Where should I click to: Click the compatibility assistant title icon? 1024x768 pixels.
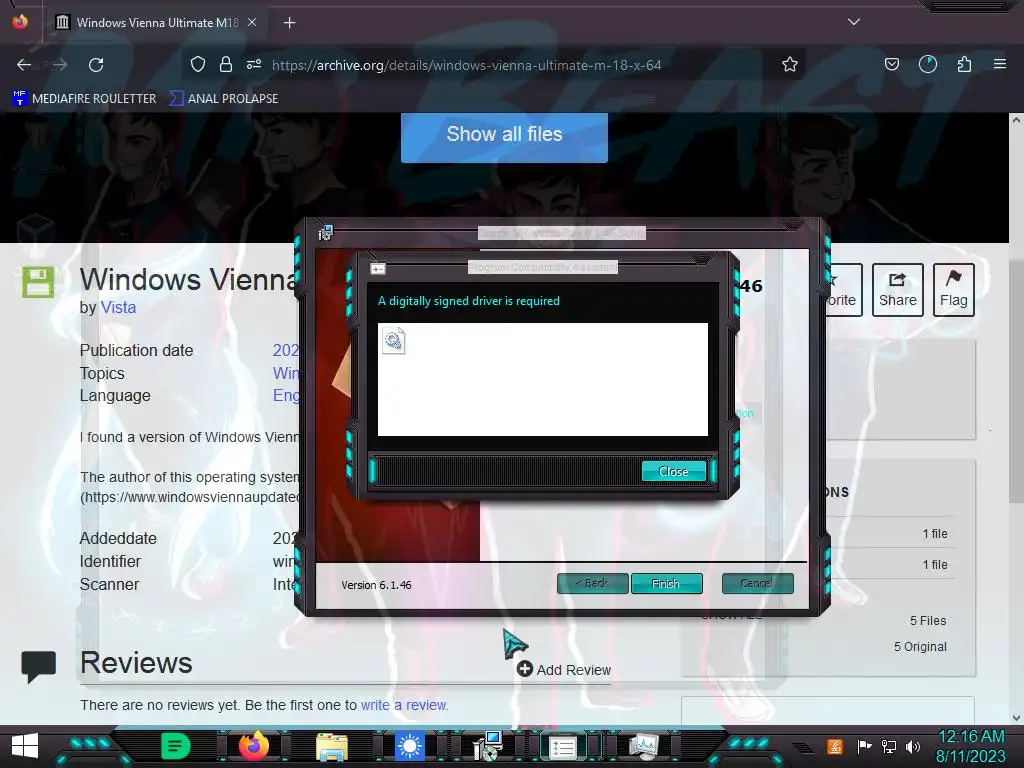pyautogui.click(x=377, y=268)
